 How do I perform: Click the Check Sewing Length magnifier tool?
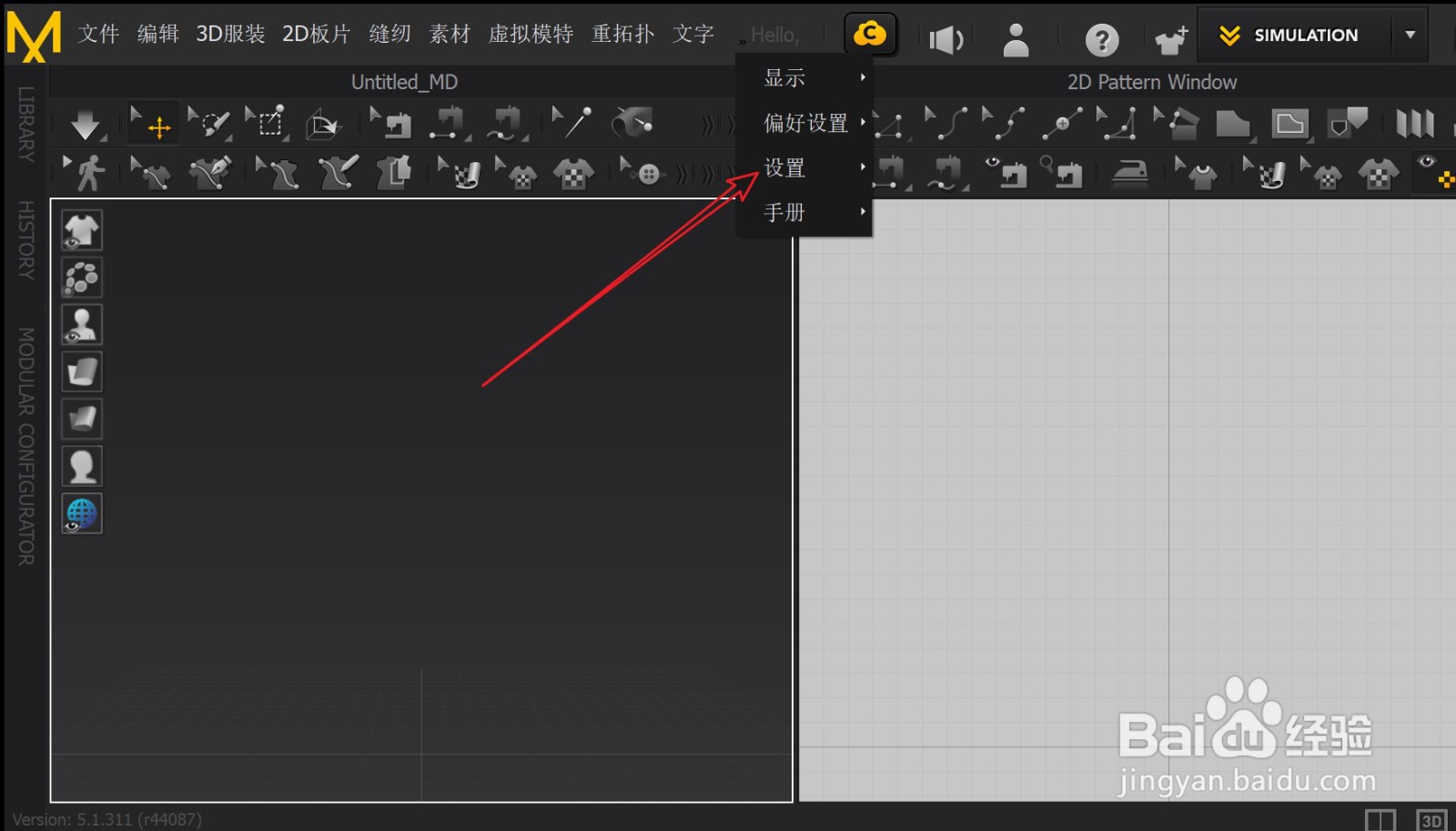point(1063,173)
